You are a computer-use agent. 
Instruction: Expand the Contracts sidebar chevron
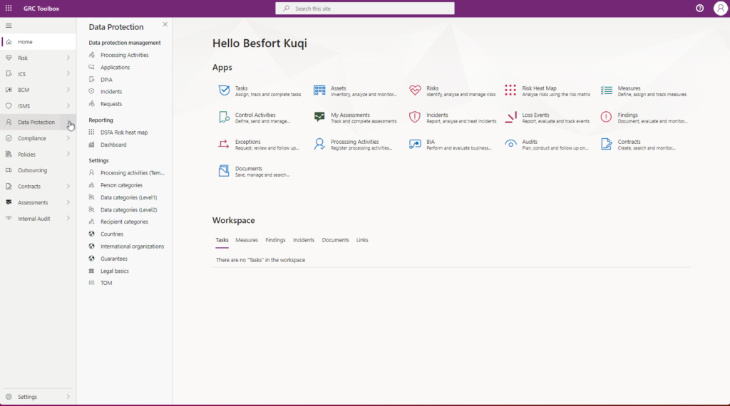pyautogui.click(x=68, y=186)
